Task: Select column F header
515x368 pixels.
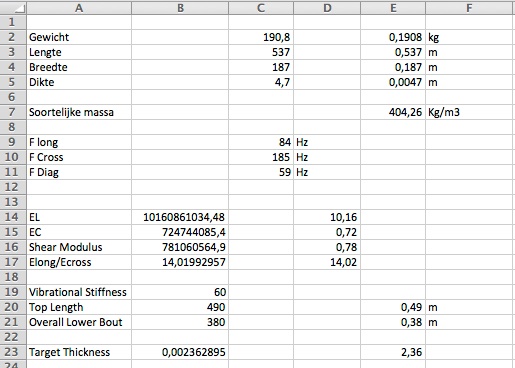Action: point(469,8)
